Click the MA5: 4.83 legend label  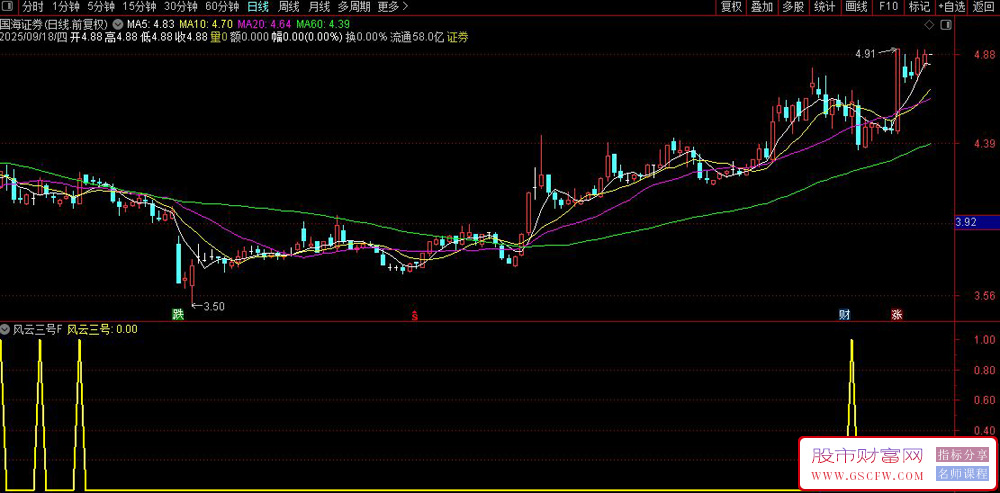tap(150, 24)
